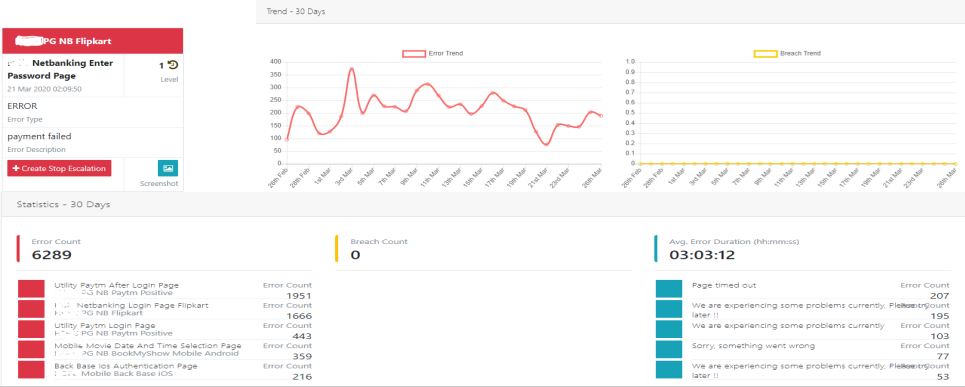Click first 26th Feb point on Breach Trend

click(x=641, y=164)
